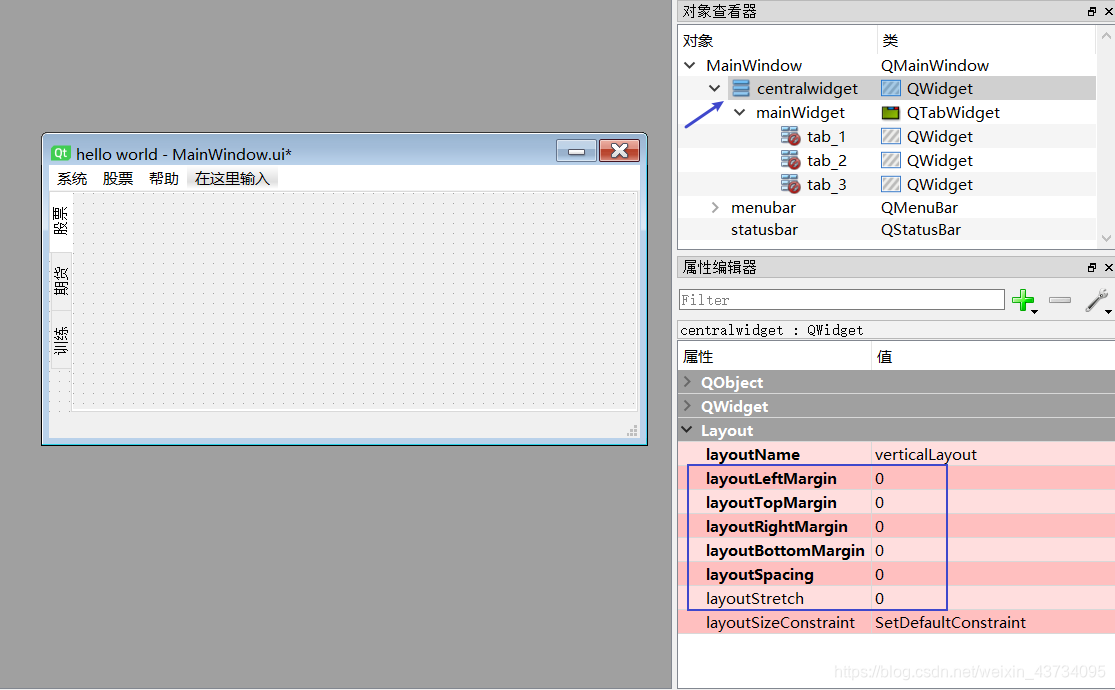Select the tab_2 object name
This screenshot has width=1115, height=690.
(826, 160)
